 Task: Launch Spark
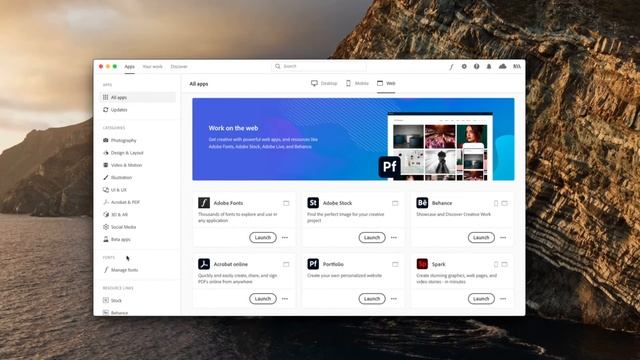481,299
